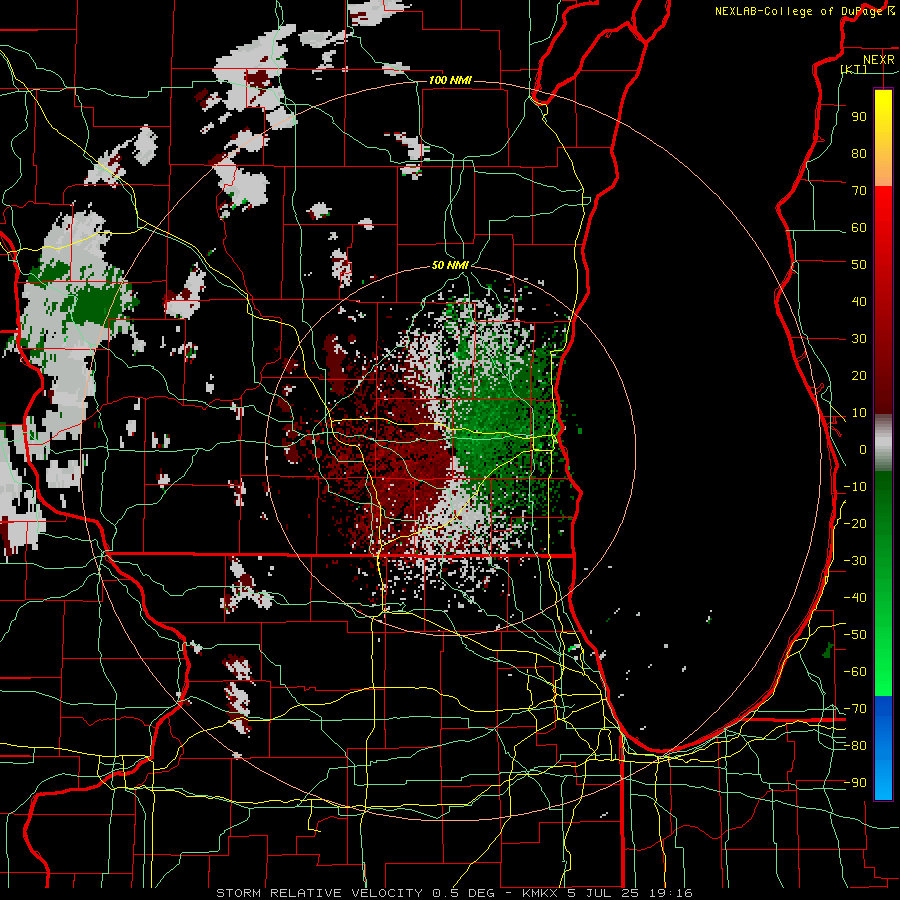Screen dimensions: 900x900
Task: Click the "-30" value on velocity scale
Action: click(x=855, y=561)
